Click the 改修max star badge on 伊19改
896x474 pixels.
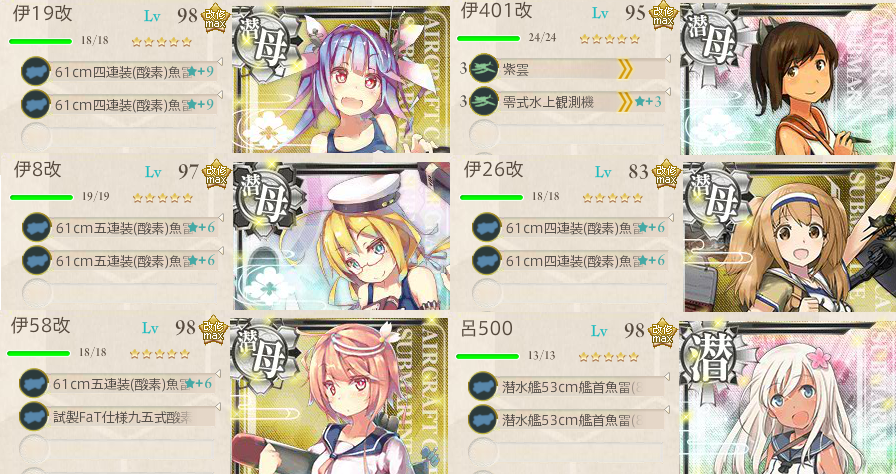(215, 19)
